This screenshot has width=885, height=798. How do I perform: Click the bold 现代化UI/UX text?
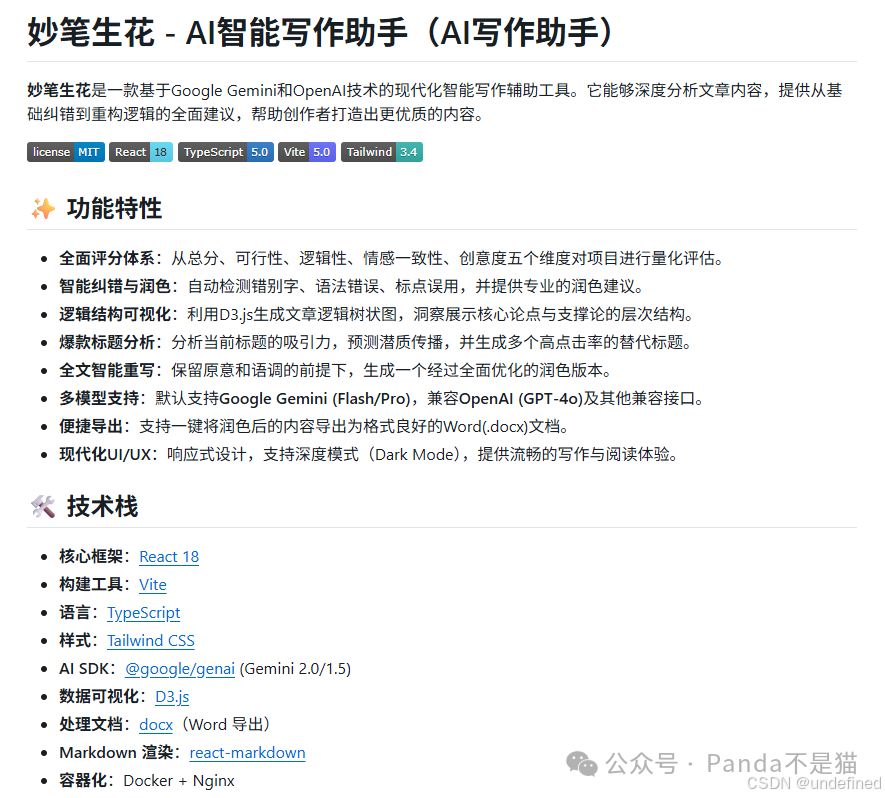point(105,455)
